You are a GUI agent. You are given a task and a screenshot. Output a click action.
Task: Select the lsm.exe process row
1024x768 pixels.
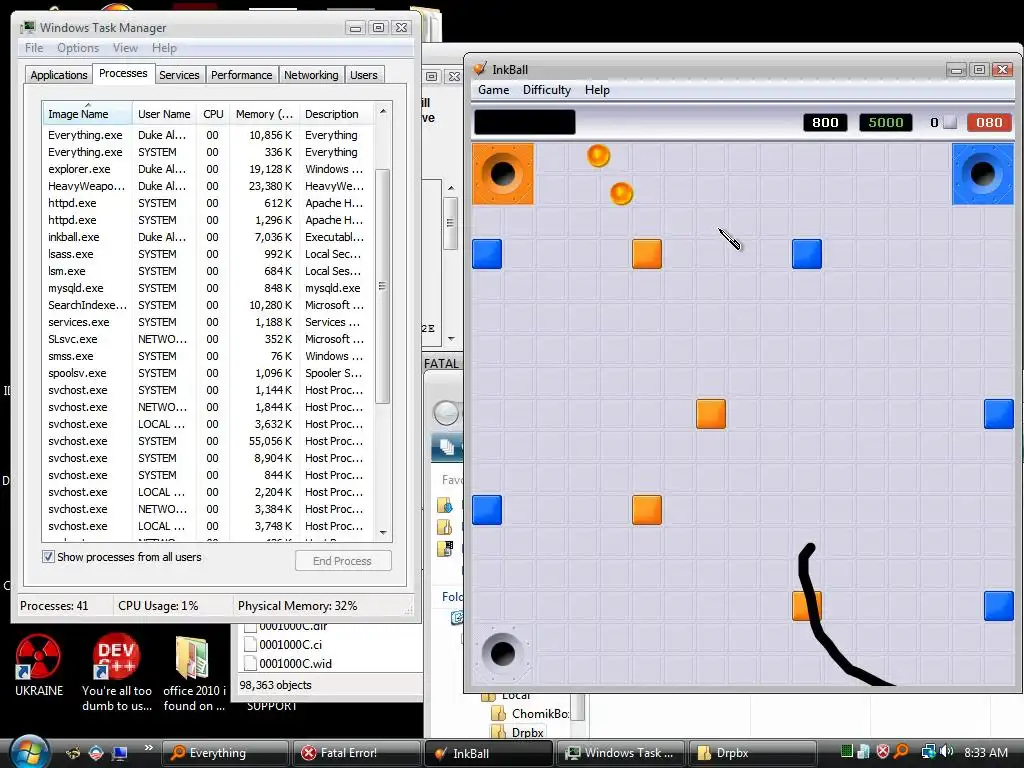208,271
